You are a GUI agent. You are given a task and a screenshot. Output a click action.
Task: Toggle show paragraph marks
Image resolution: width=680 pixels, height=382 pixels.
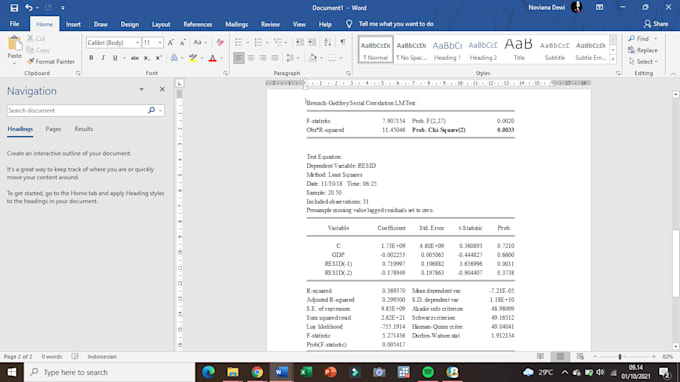click(343, 42)
